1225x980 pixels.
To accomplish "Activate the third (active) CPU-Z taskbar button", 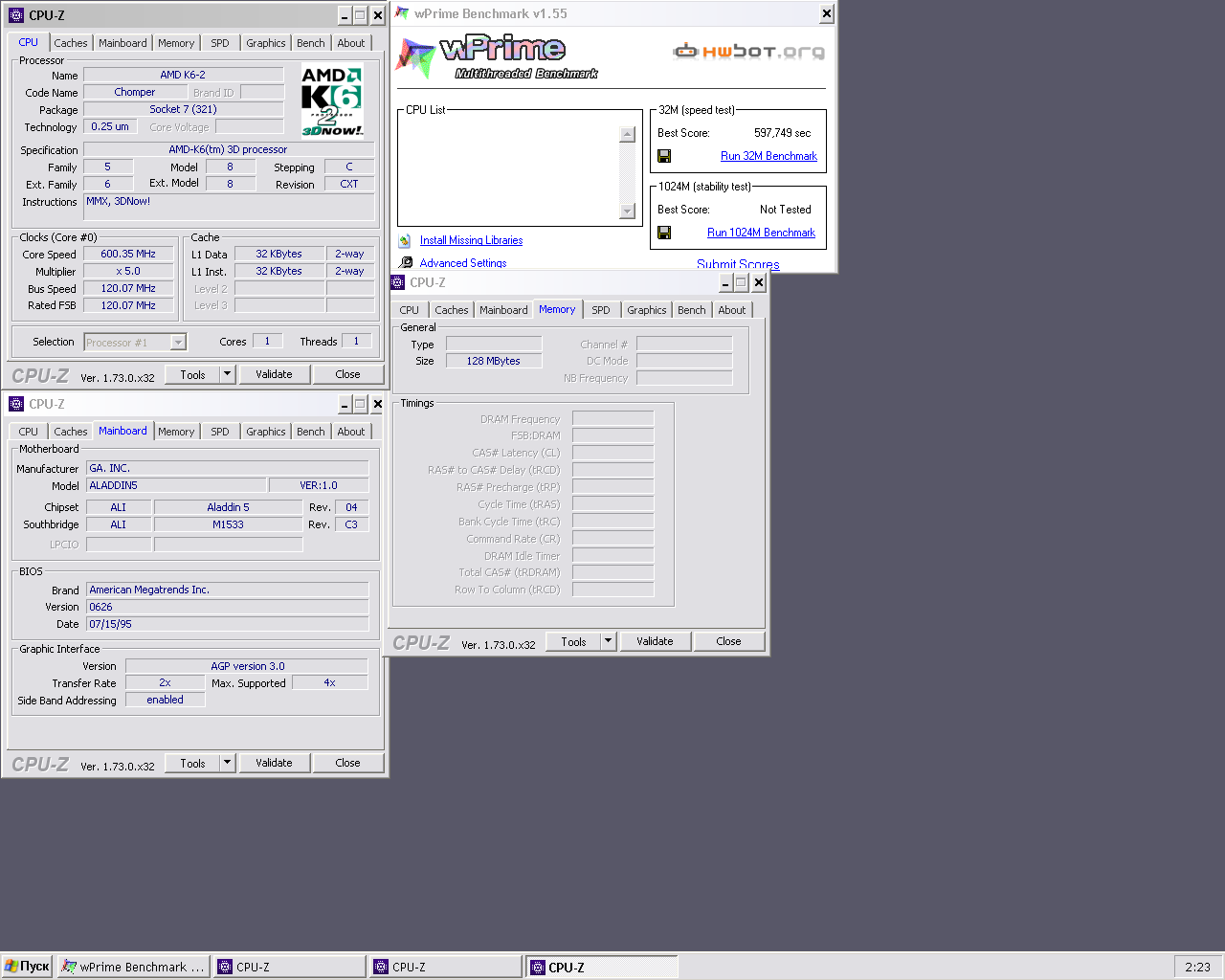I will [602, 967].
